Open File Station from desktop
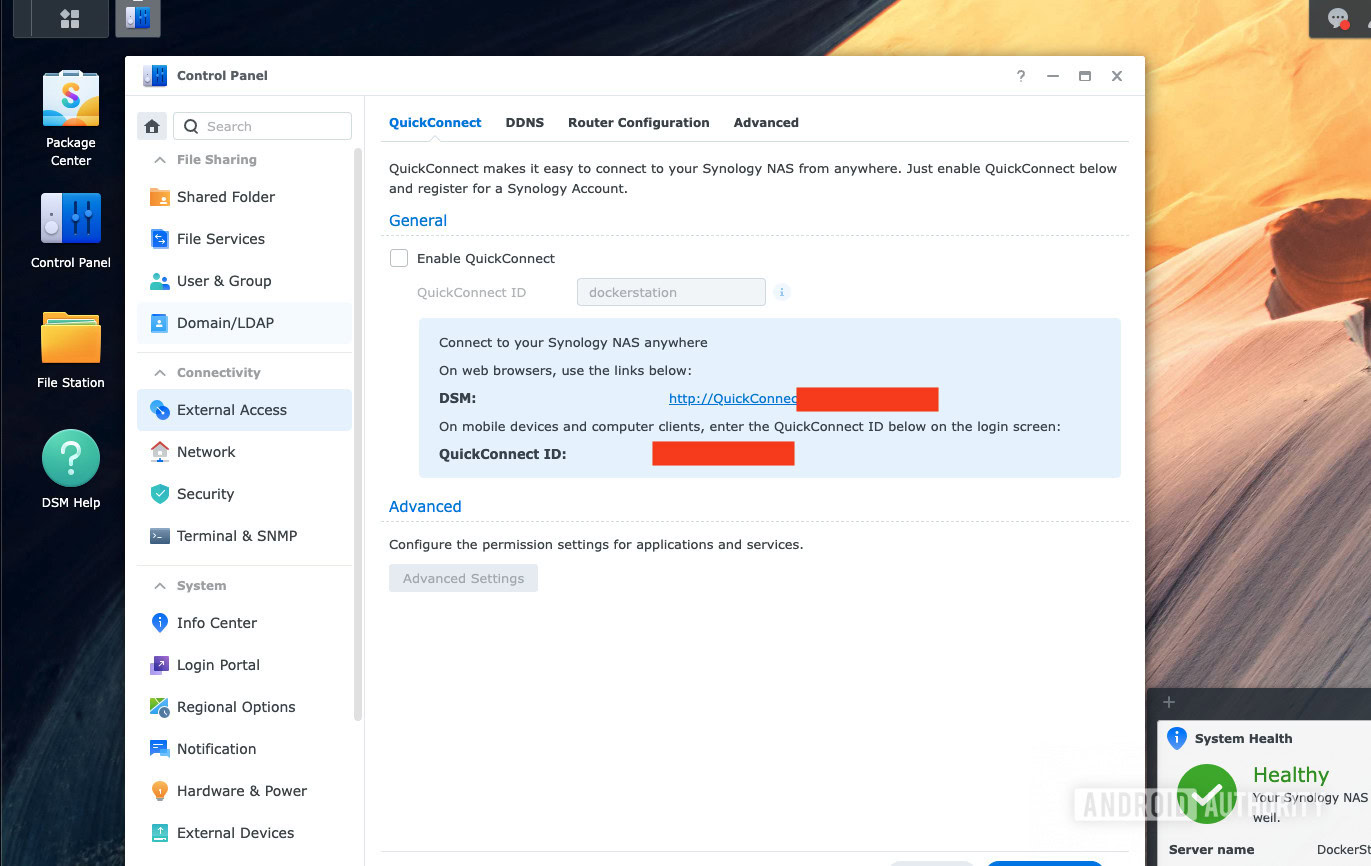 pyautogui.click(x=71, y=340)
